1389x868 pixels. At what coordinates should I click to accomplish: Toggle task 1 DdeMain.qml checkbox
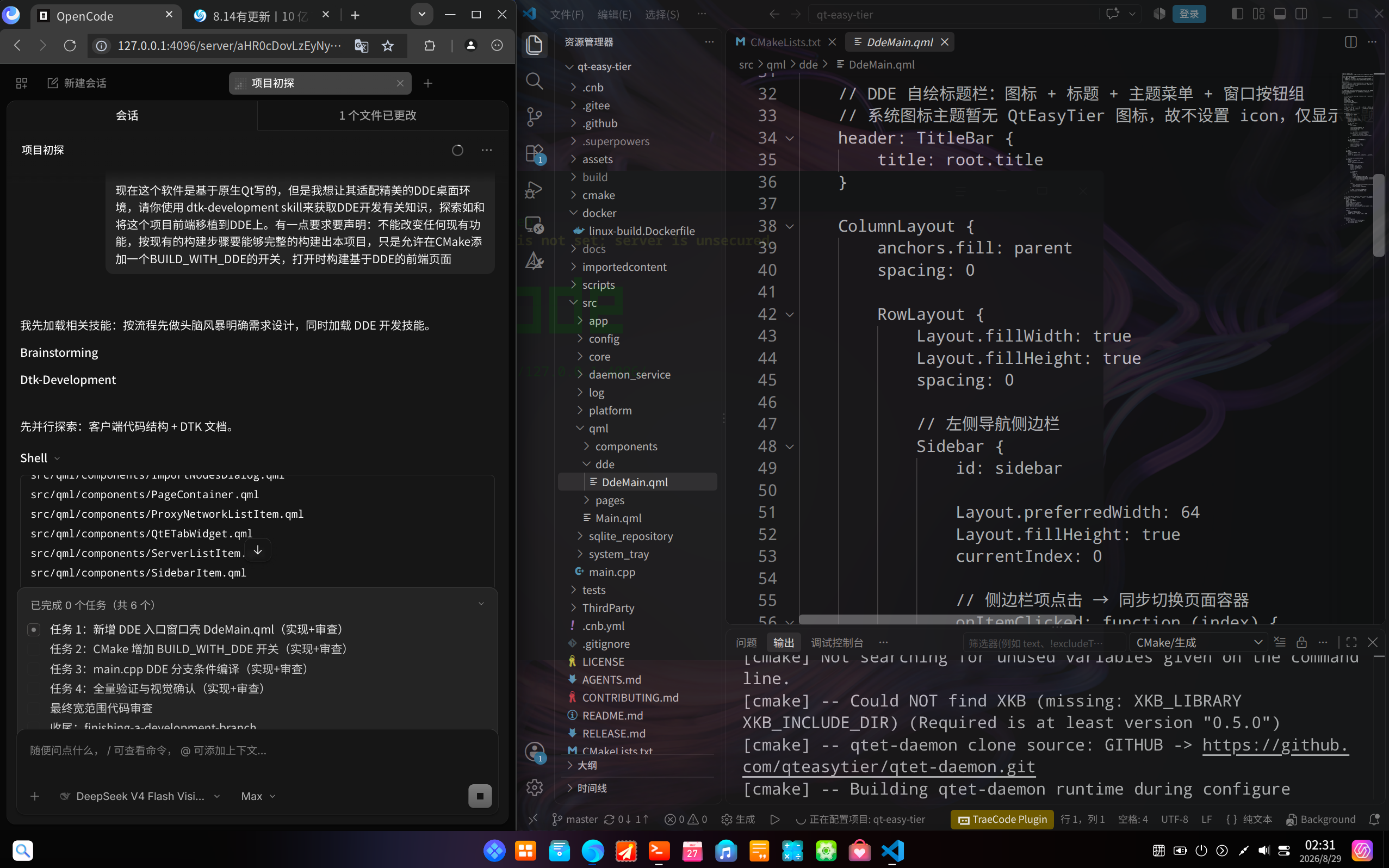pyautogui.click(x=34, y=630)
